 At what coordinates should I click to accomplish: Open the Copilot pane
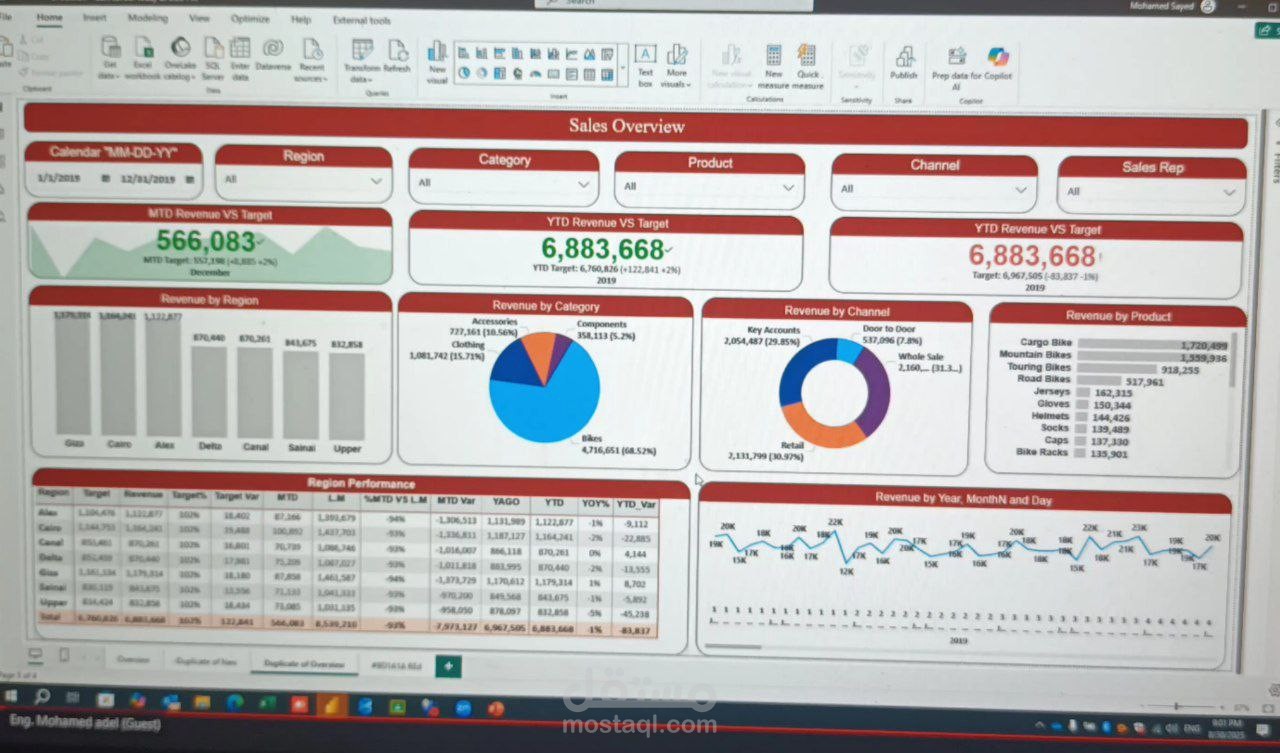[x=997, y=64]
